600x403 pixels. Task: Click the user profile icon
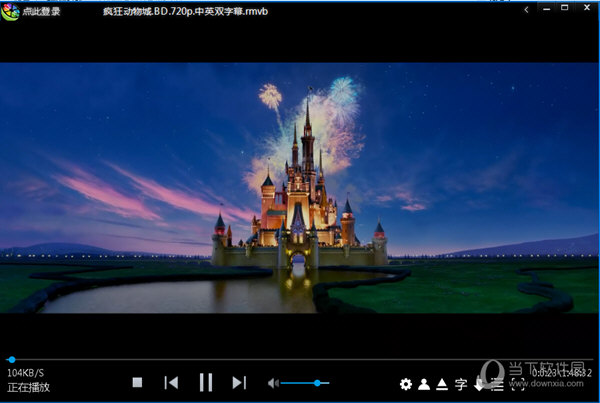pos(423,384)
